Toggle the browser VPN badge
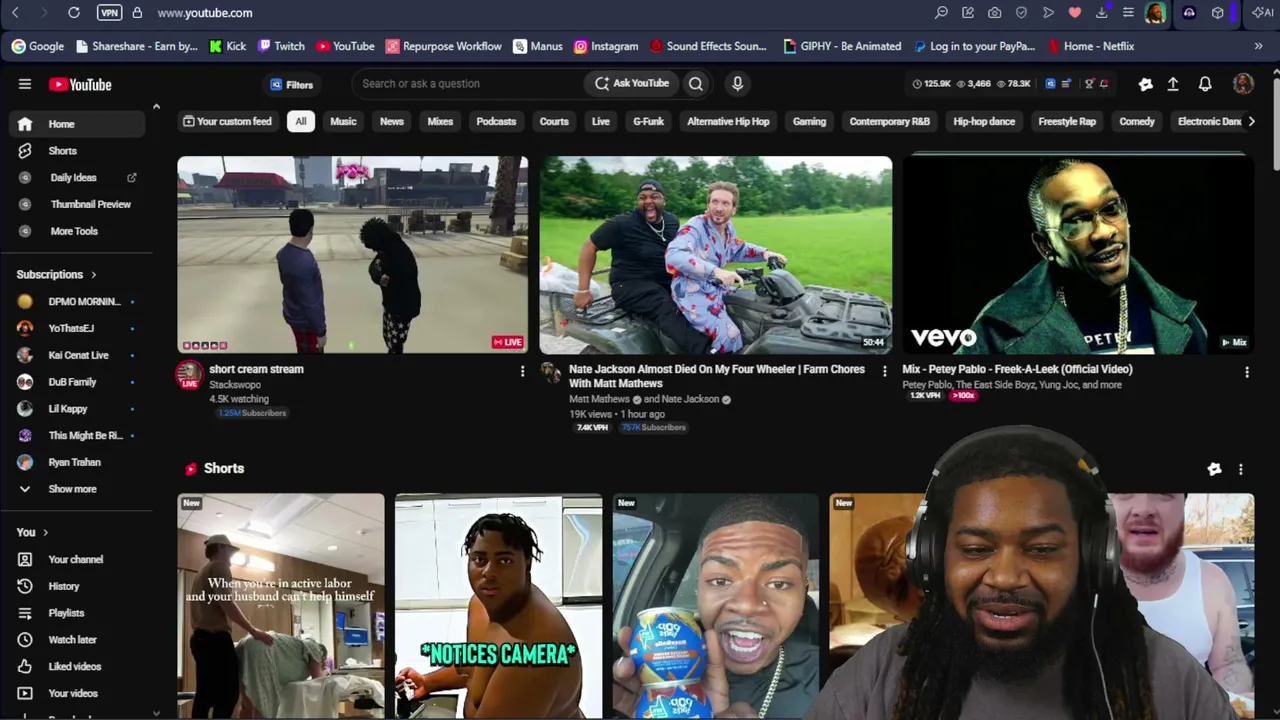This screenshot has height=720, width=1280. tap(110, 13)
